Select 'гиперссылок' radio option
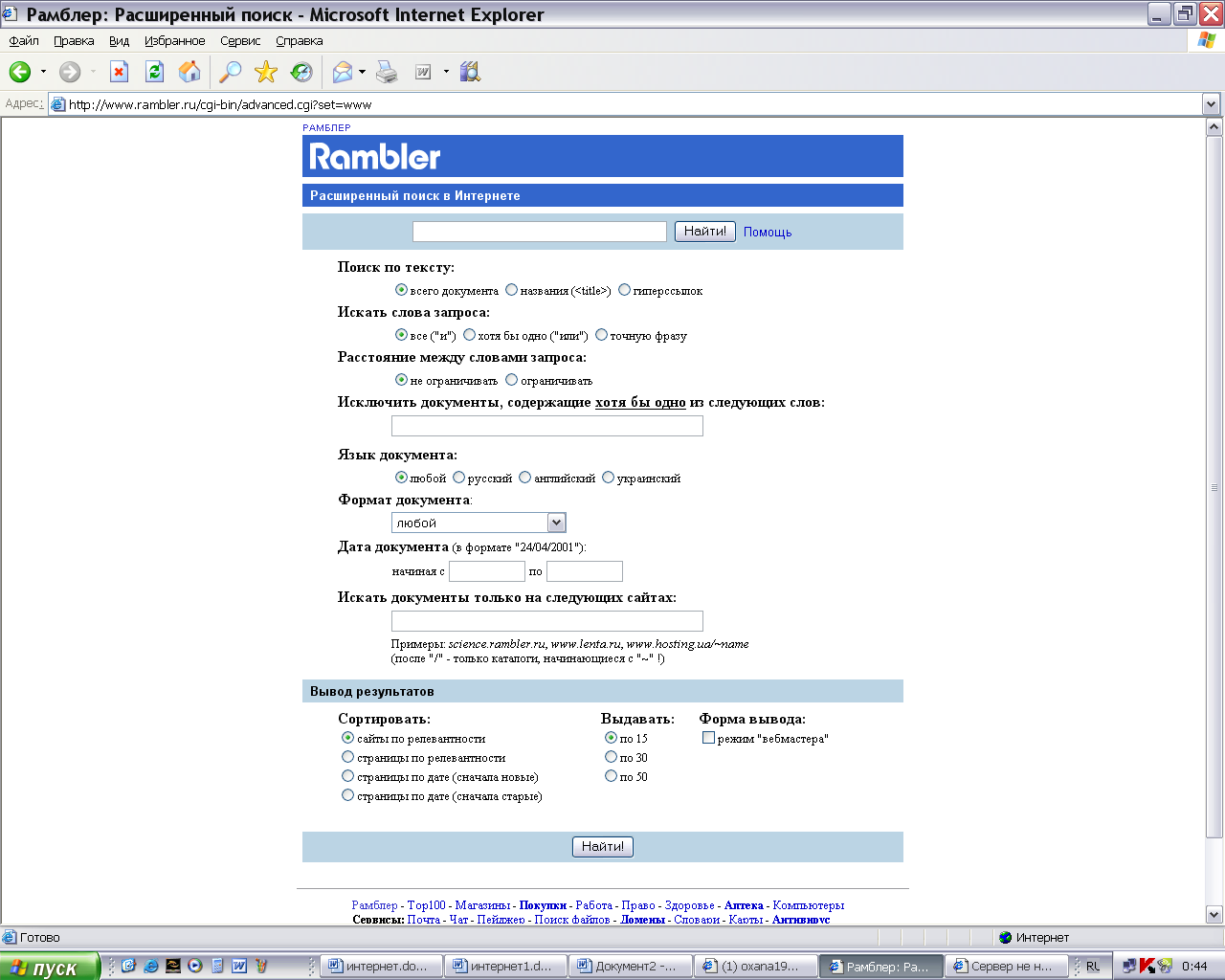 (624, 290)
